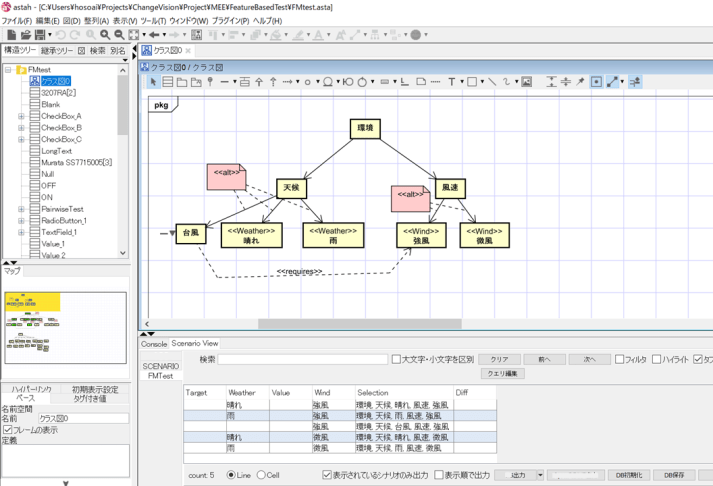Click the クリア button
The height and width of the screenshot is (486, 713).
tap(499, 359)
